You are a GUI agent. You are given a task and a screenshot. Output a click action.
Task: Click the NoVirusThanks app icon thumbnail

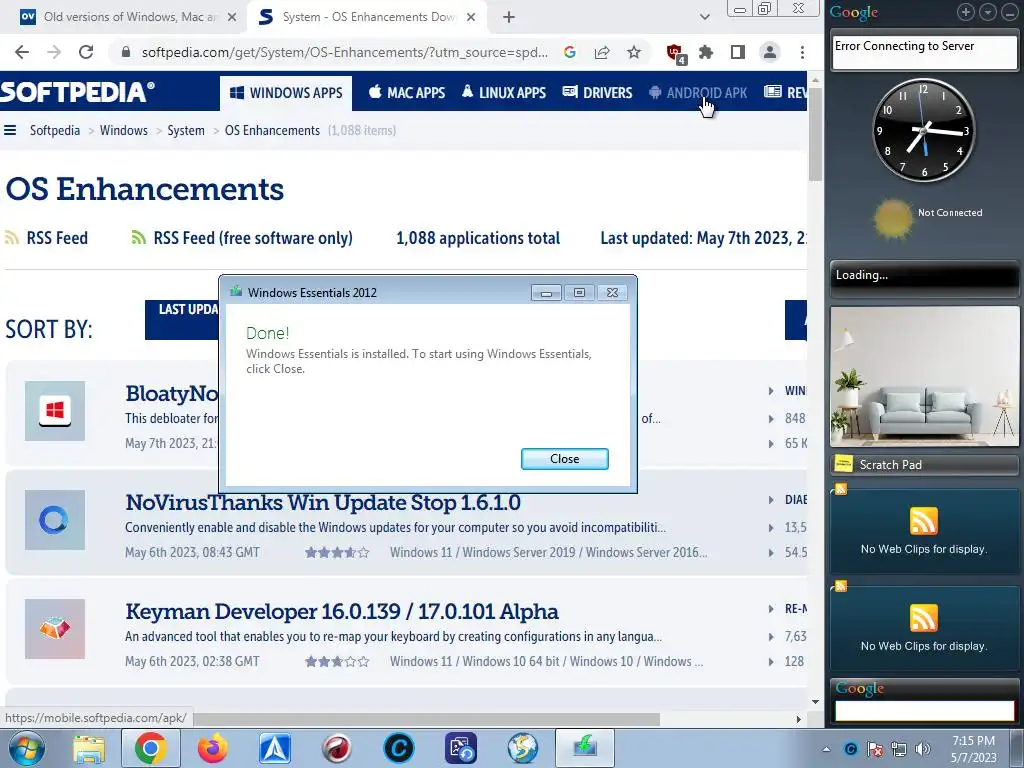point(55,520)
